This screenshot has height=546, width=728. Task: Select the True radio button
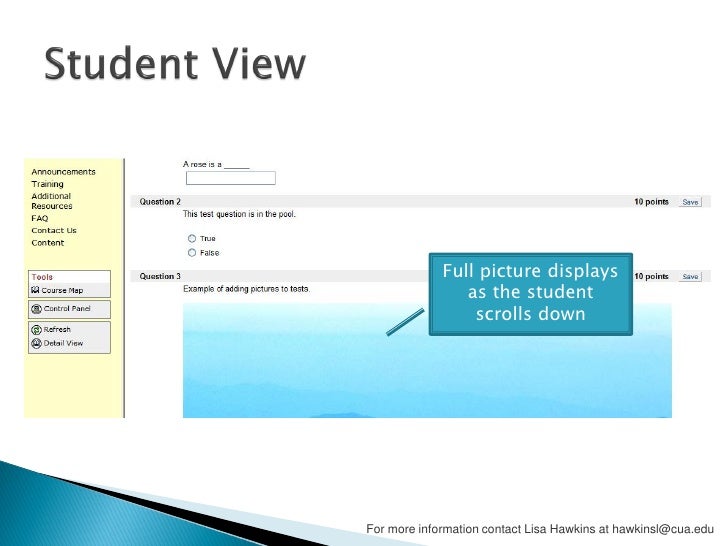click(x=192, y=238)
